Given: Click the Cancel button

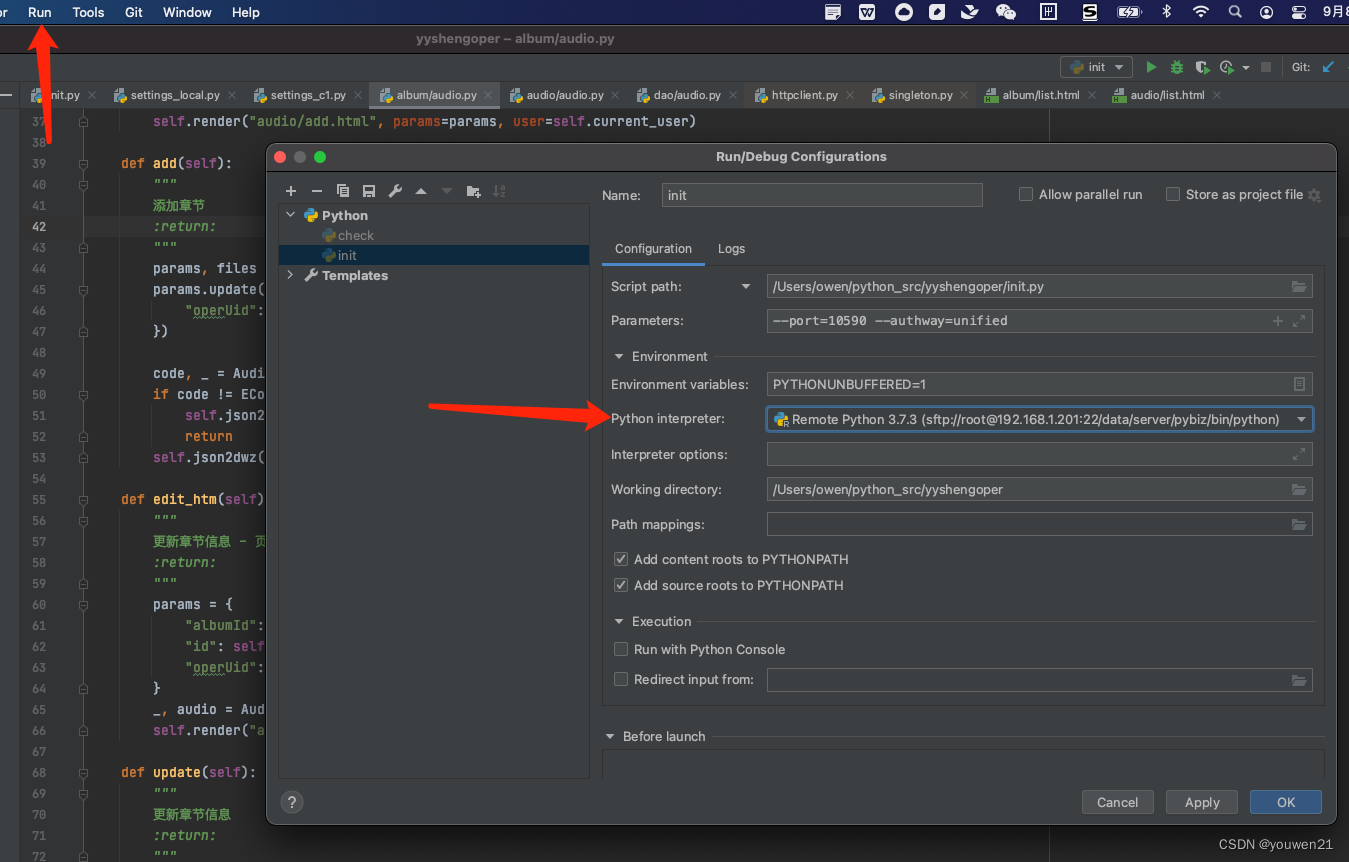Looking at the screenshot, I should coord(1117,802).
